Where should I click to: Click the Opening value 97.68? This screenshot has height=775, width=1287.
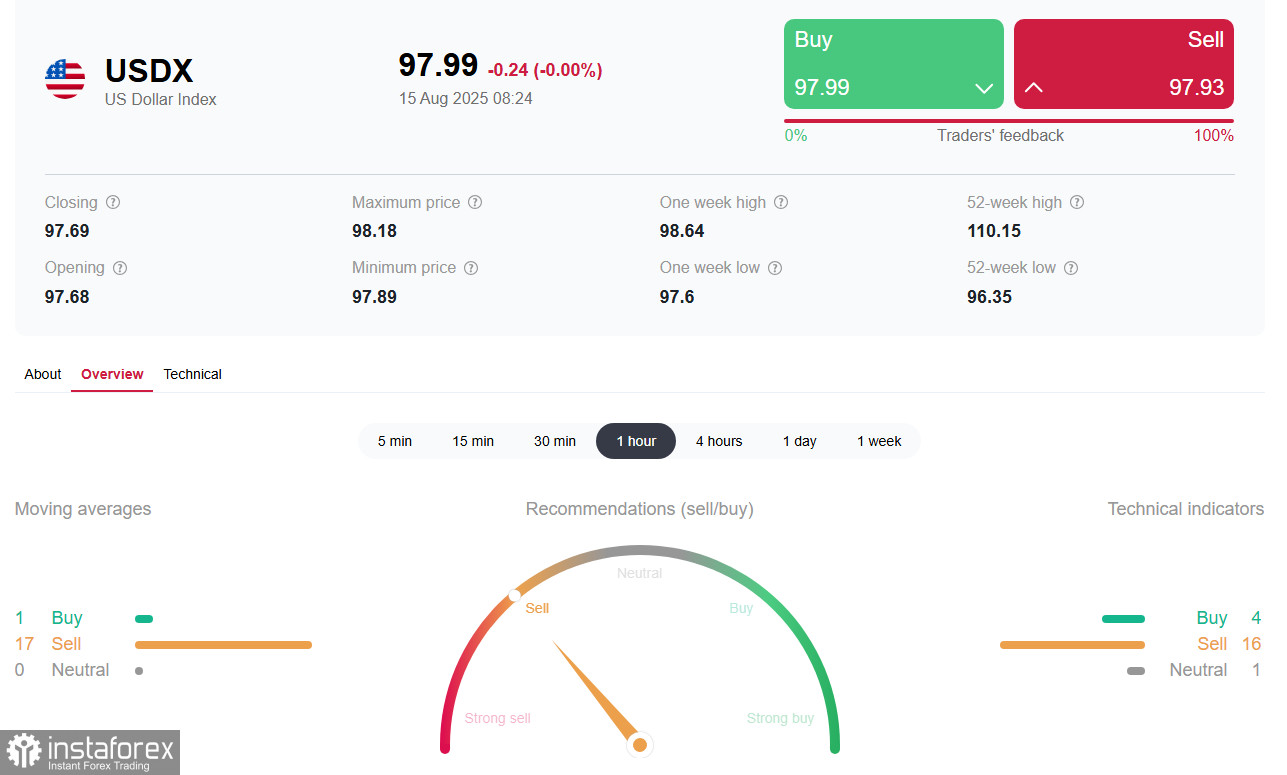[67, 297]
